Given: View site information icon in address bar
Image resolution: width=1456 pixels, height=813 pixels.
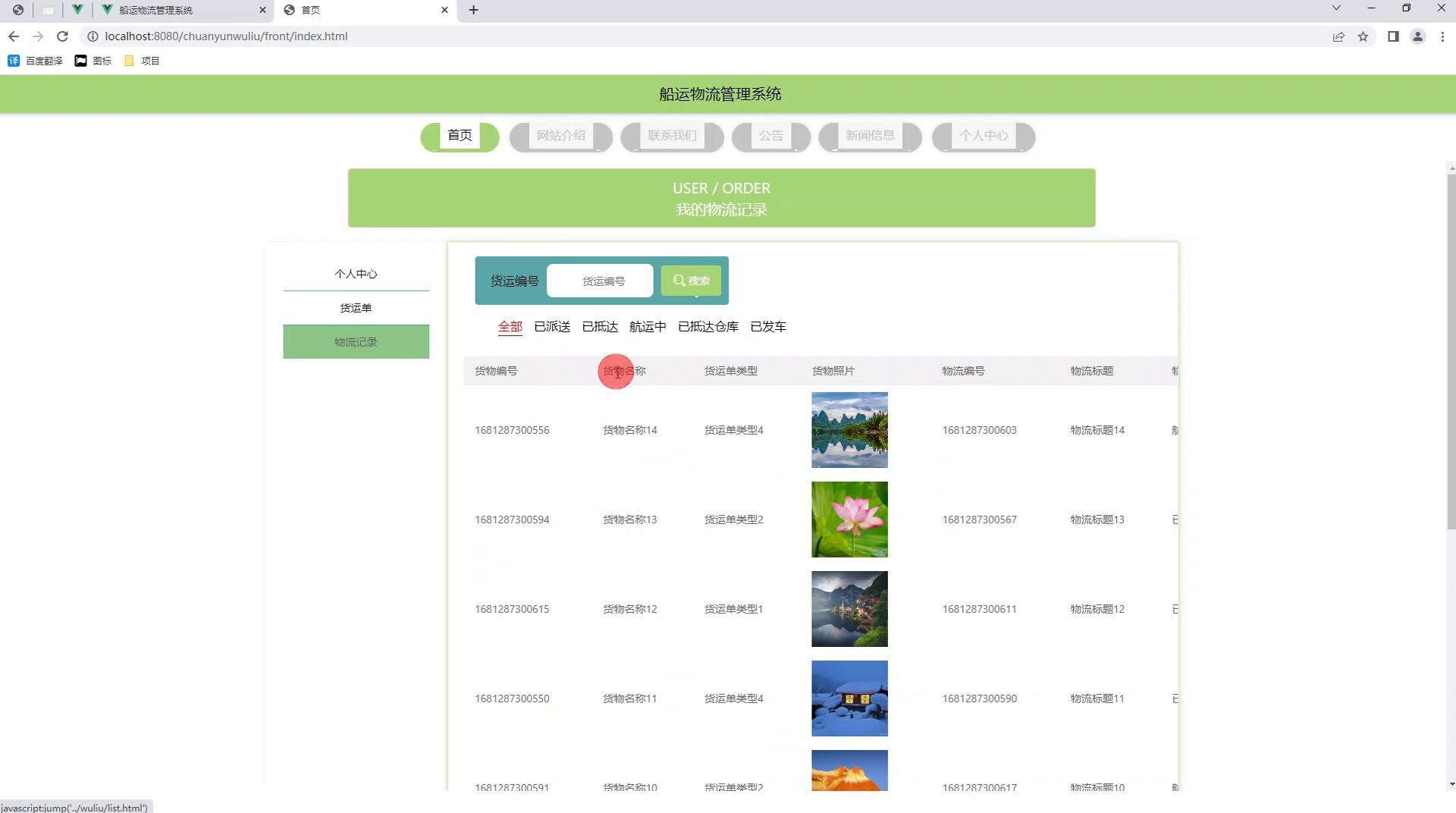Looking at the screenshot, I should point(93,36).
